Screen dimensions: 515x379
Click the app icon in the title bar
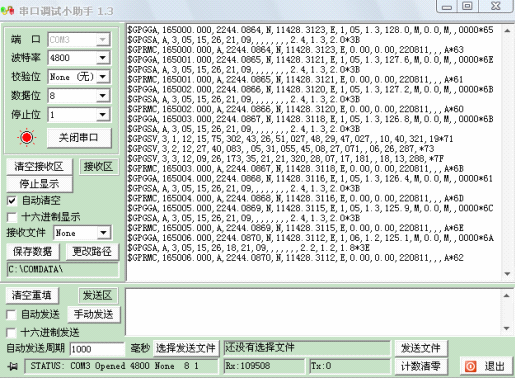tap(8, 11)
